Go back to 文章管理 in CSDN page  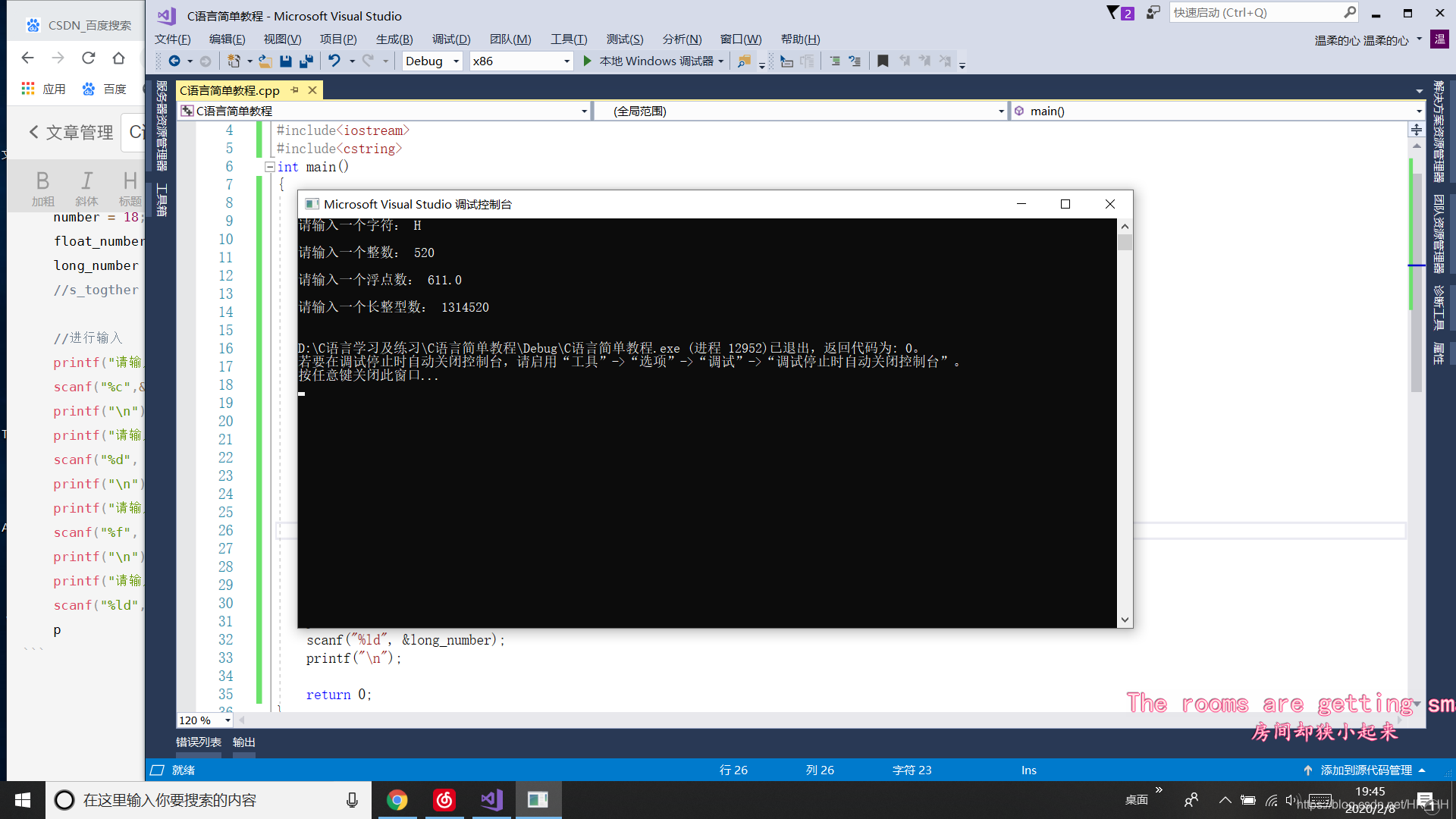72,133
